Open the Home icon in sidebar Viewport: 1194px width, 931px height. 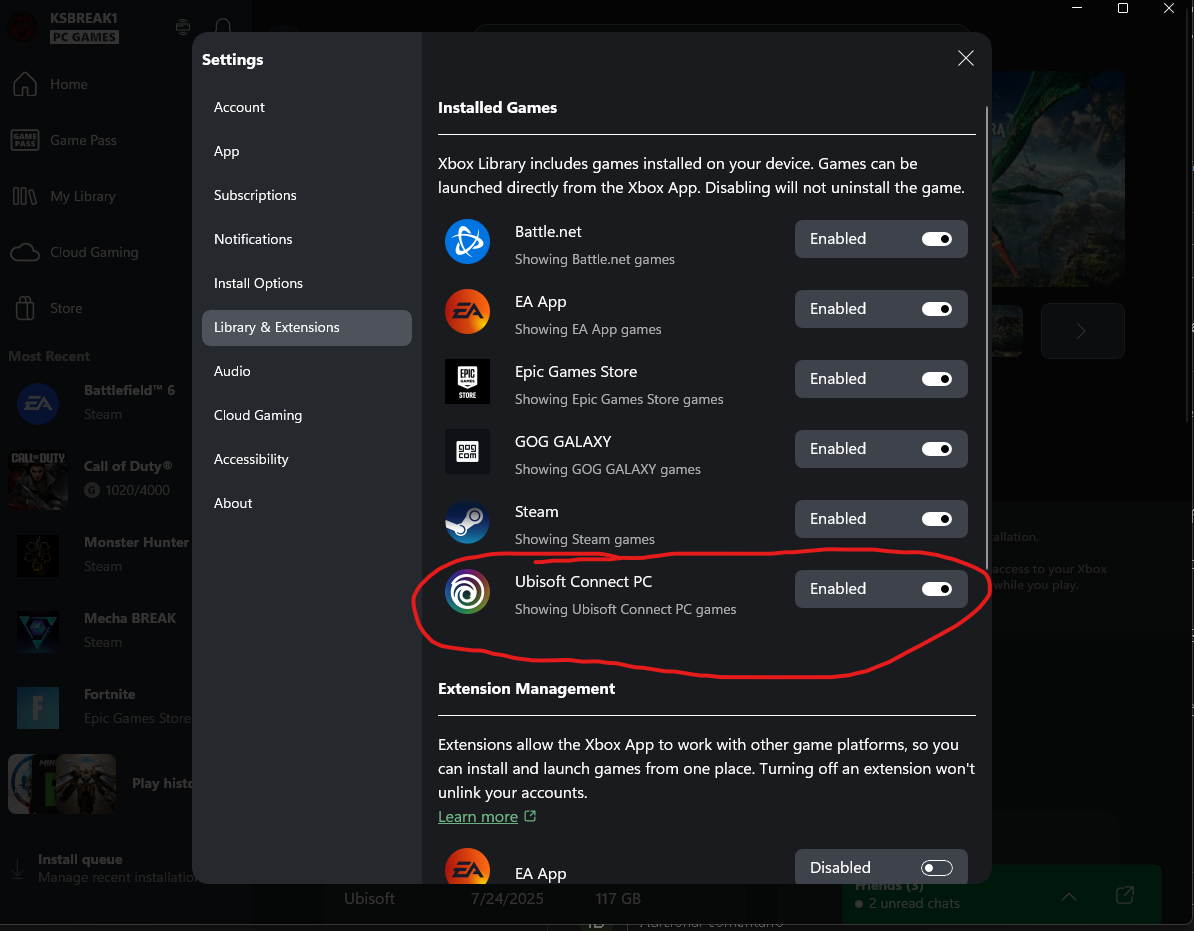(25, 84)
